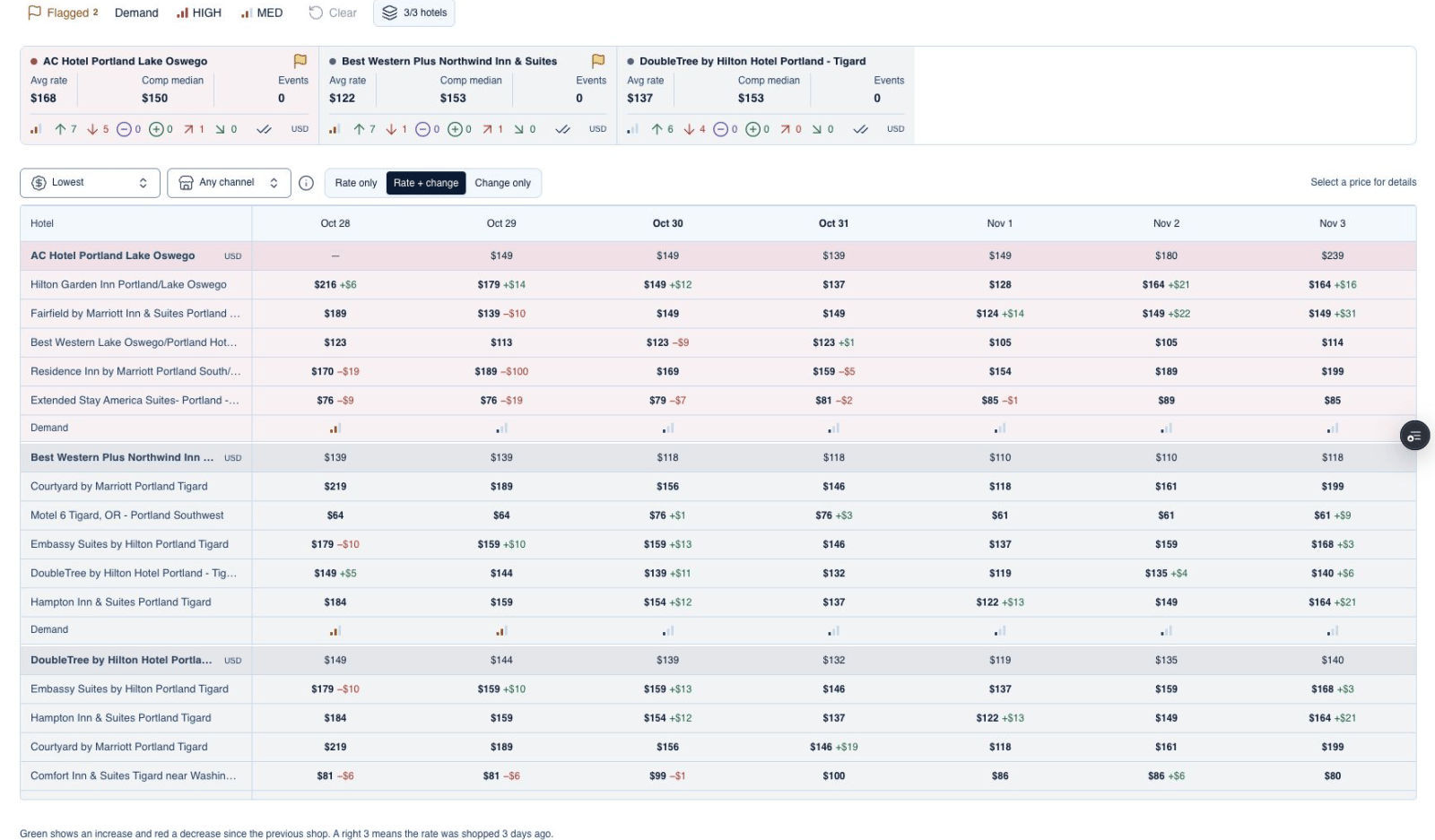Click second Demand row Oct 29 bars indicator
This screenshot has width=1435, height=840.
point(501,631)
